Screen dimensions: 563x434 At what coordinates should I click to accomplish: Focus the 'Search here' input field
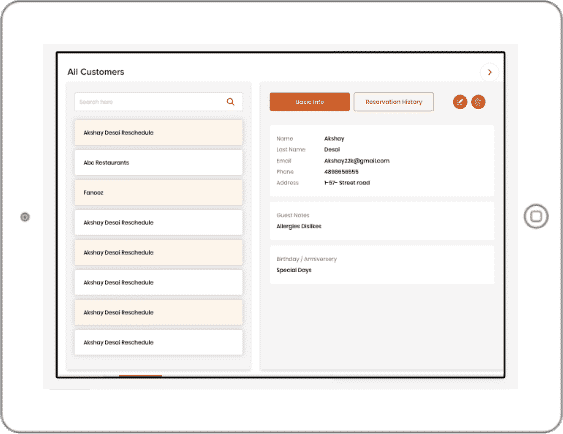(158, 102)
